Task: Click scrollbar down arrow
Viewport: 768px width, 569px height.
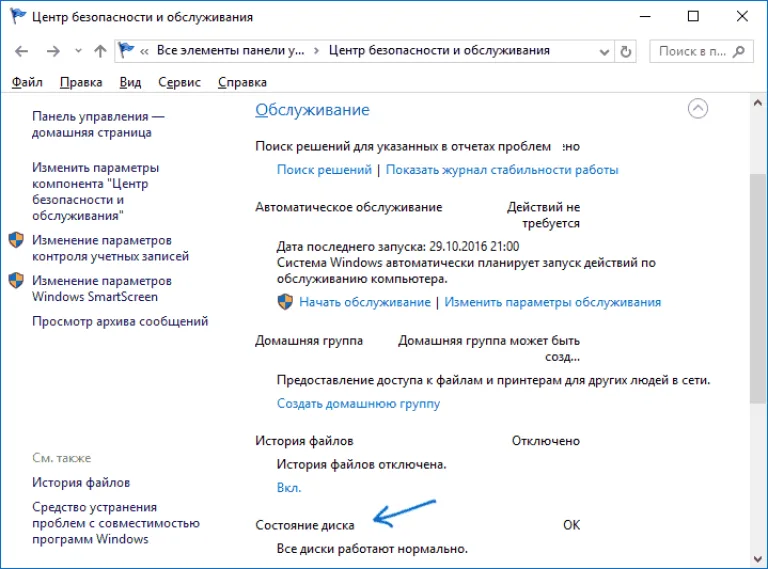Action: pos(758,559)
